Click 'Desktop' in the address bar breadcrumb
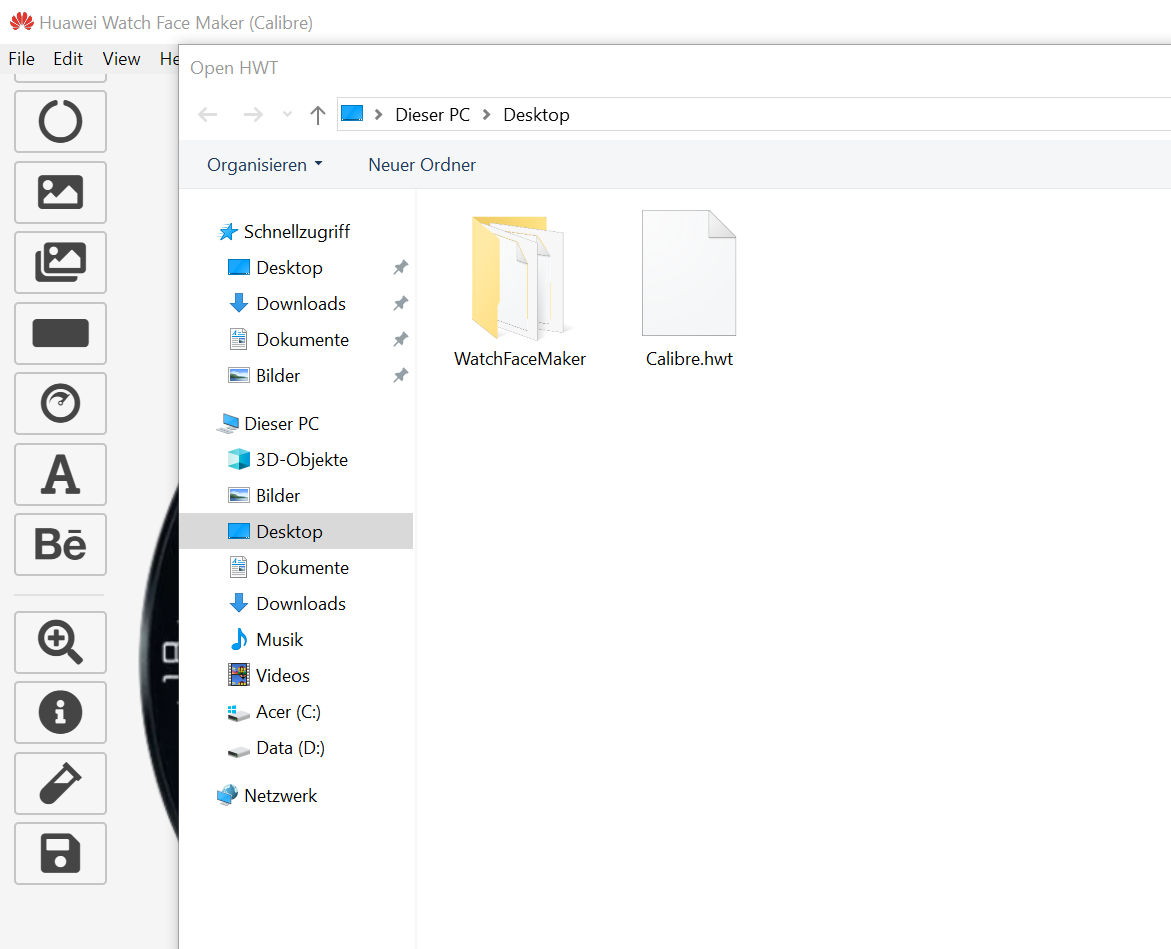1171x949 pixels. (536, 115)
